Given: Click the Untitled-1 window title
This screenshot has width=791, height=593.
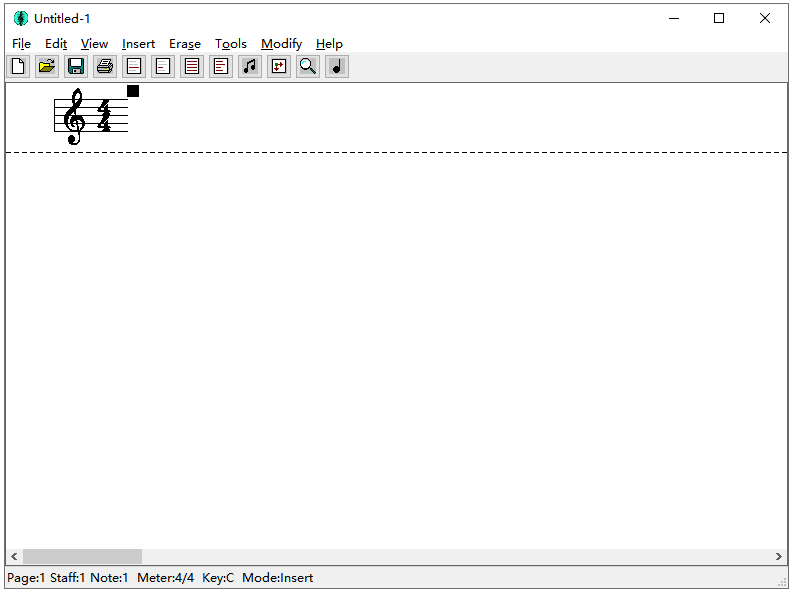Looking at the screenshot, I should (62, 19).
